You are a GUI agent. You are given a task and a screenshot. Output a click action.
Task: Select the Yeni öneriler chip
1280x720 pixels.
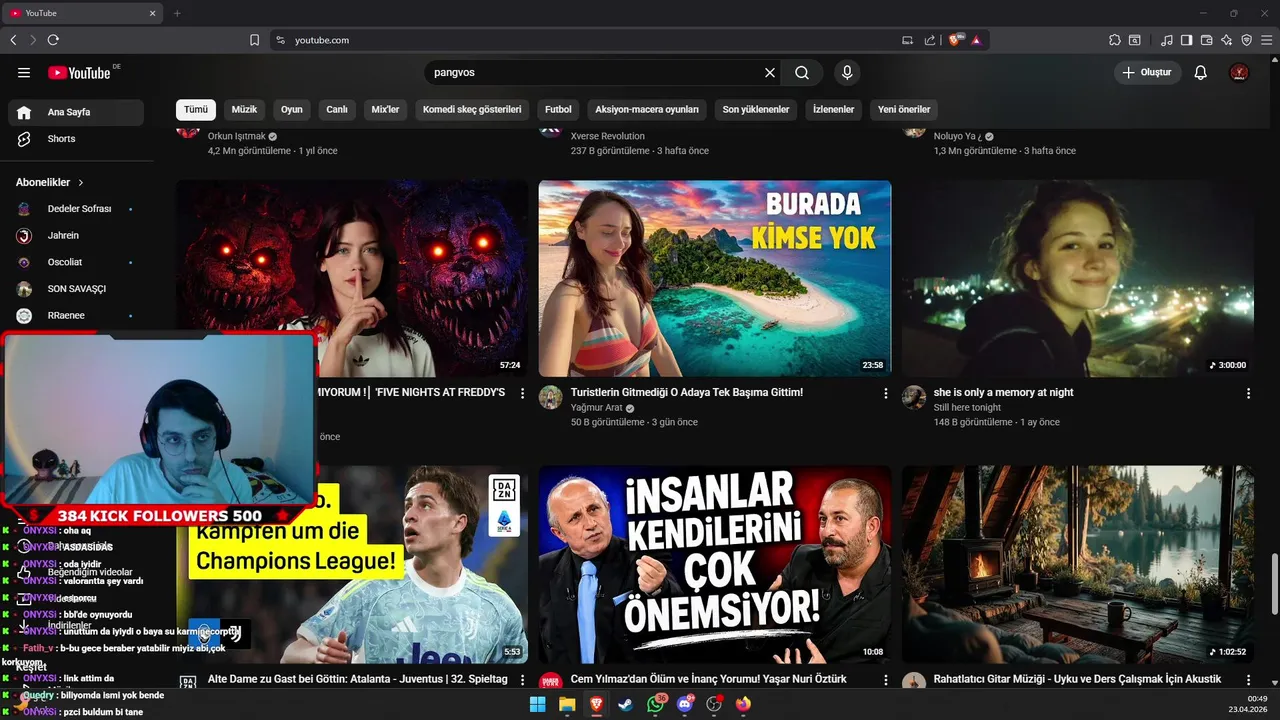coord(904,109)
